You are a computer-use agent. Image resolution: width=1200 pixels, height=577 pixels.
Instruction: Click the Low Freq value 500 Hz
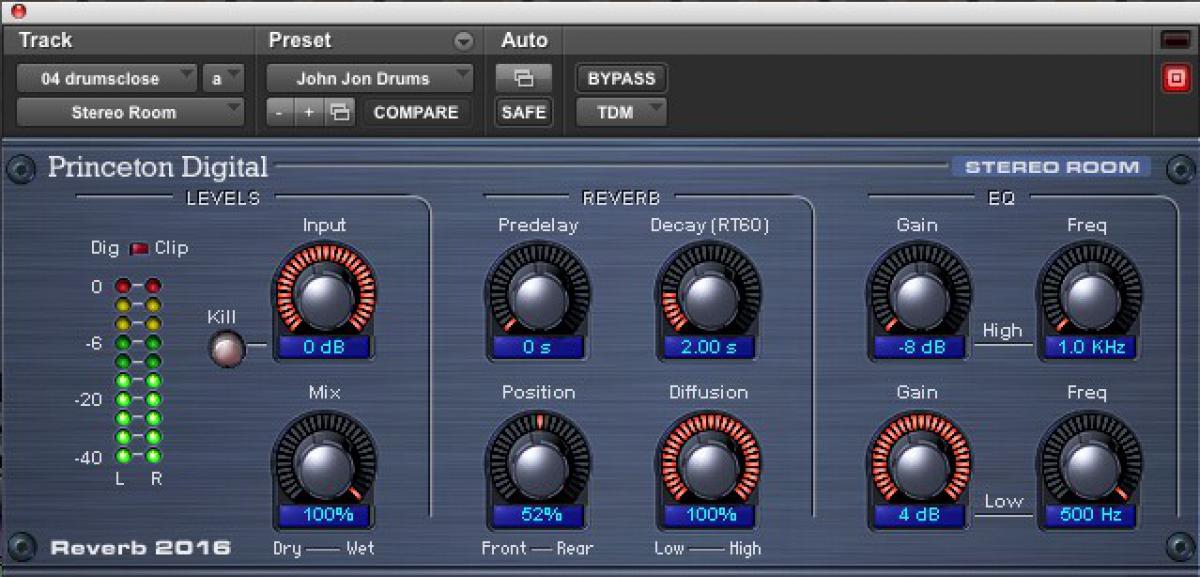tap(1090, 515)
